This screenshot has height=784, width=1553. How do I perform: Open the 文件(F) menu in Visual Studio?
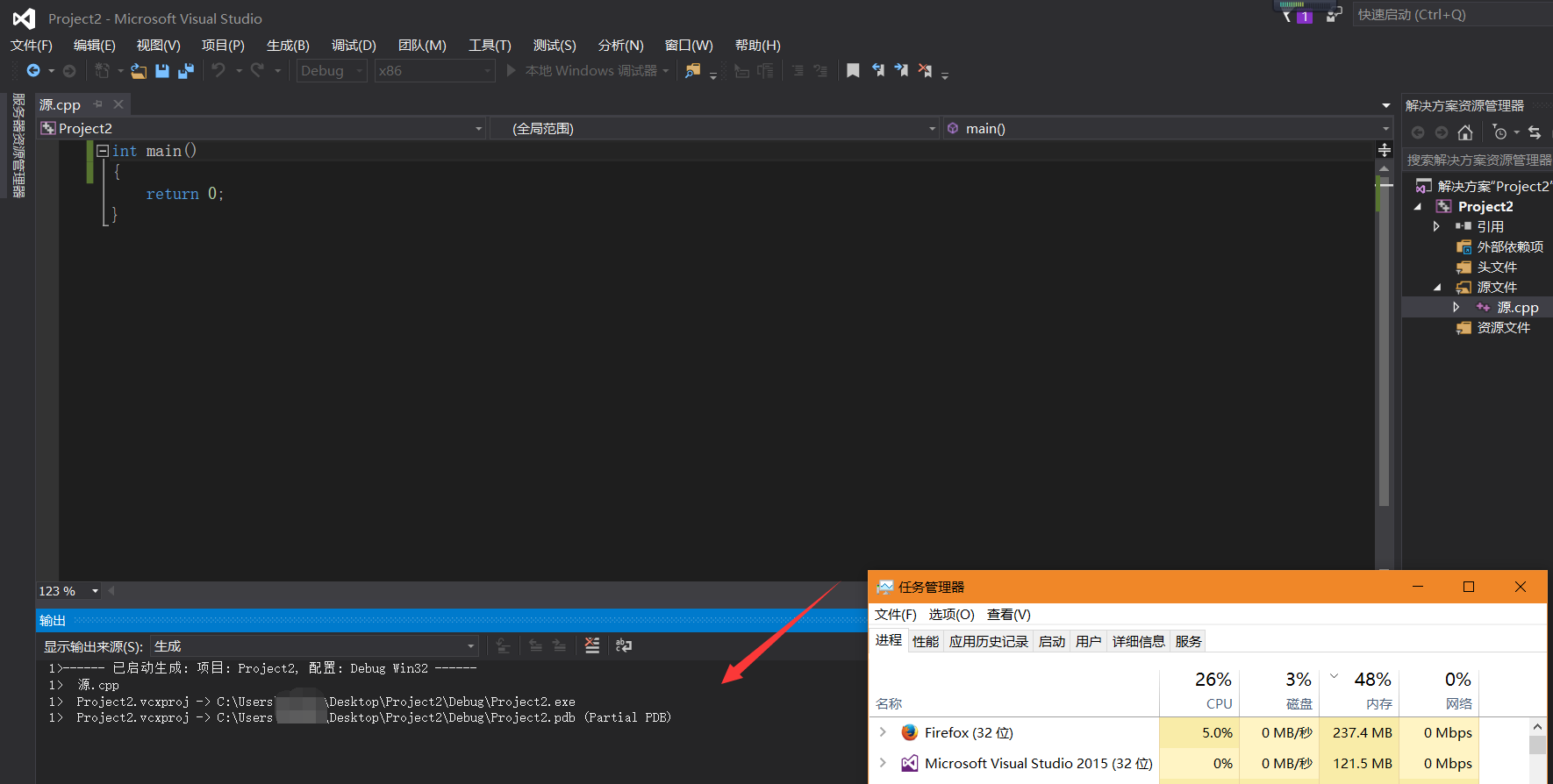(x=32, y=45)
